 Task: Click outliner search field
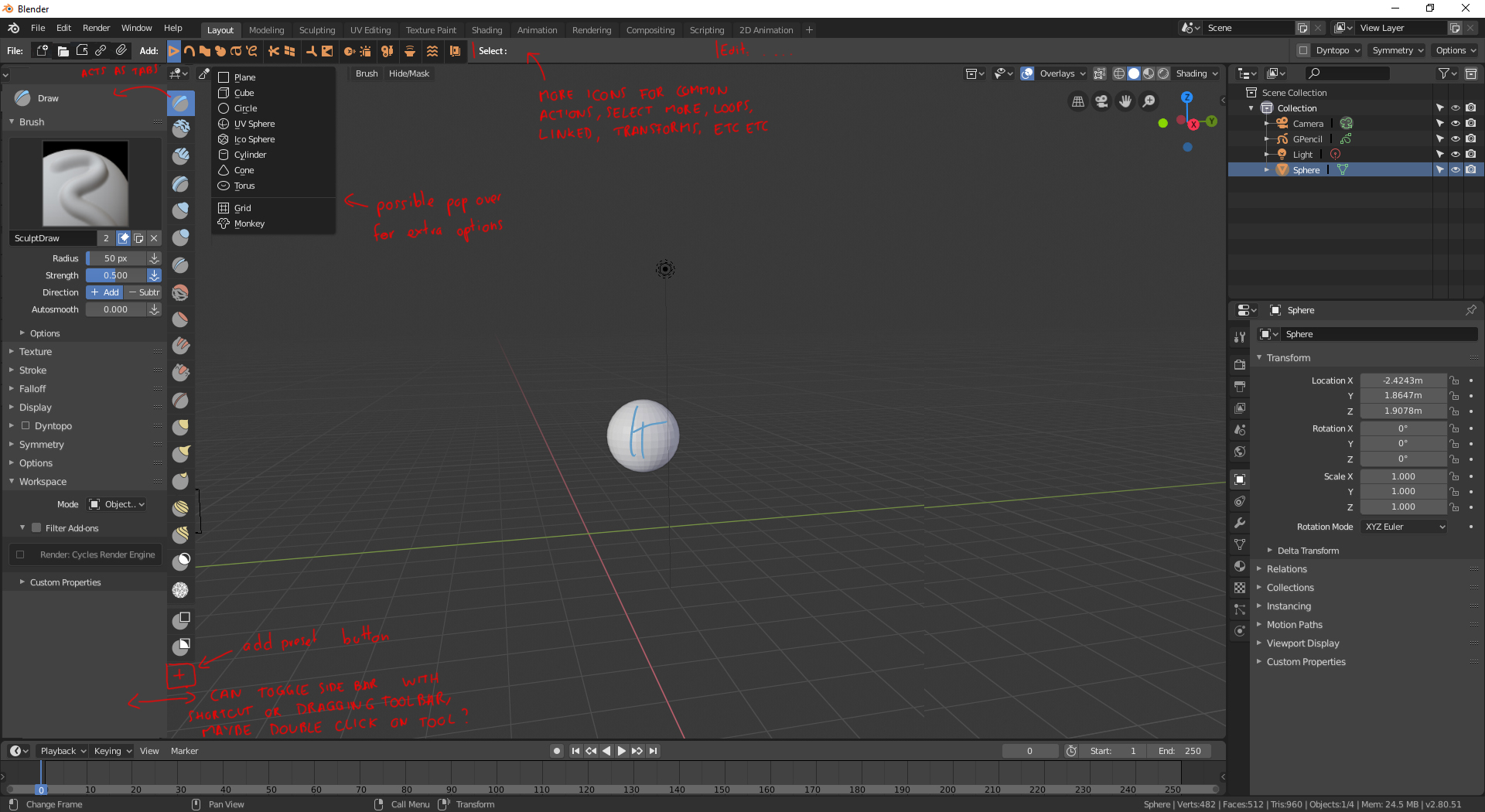coord(1347,73)
